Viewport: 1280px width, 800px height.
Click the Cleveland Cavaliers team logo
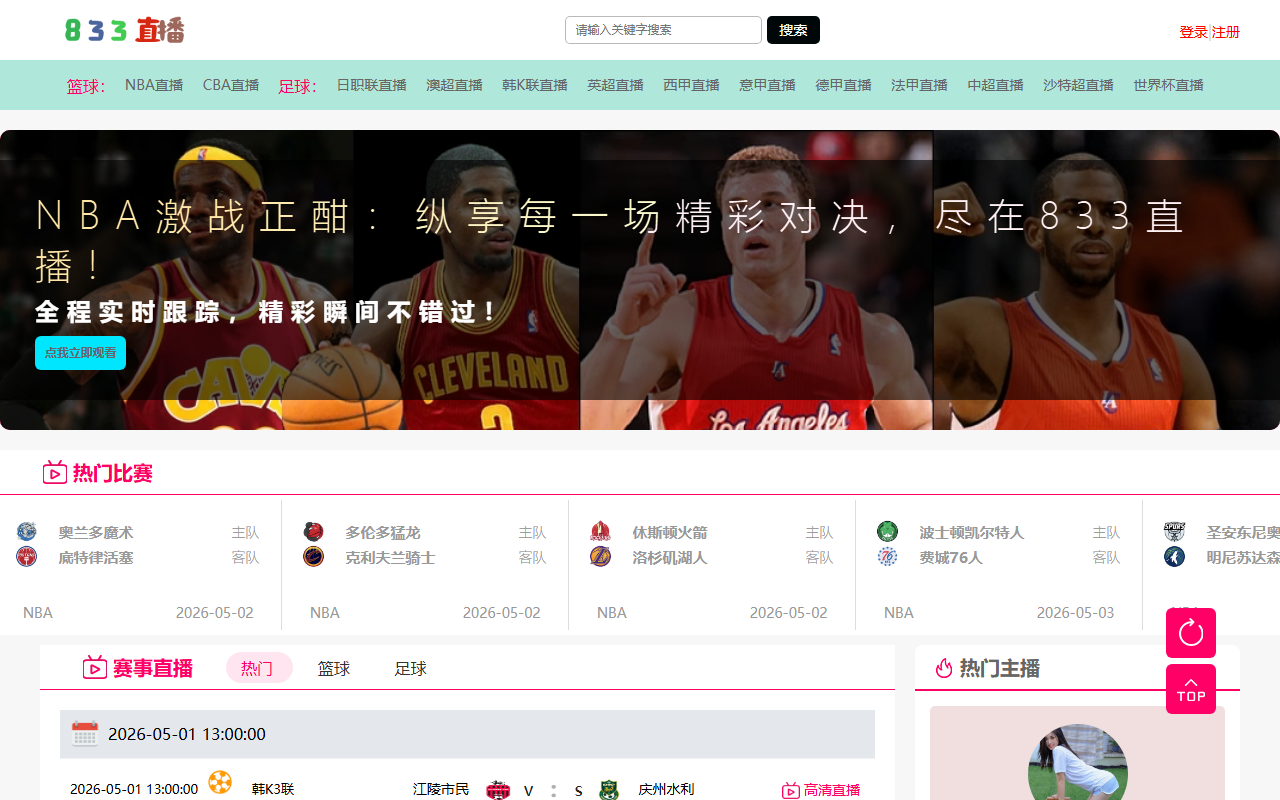pyautogui.click(x=314, y=557)
